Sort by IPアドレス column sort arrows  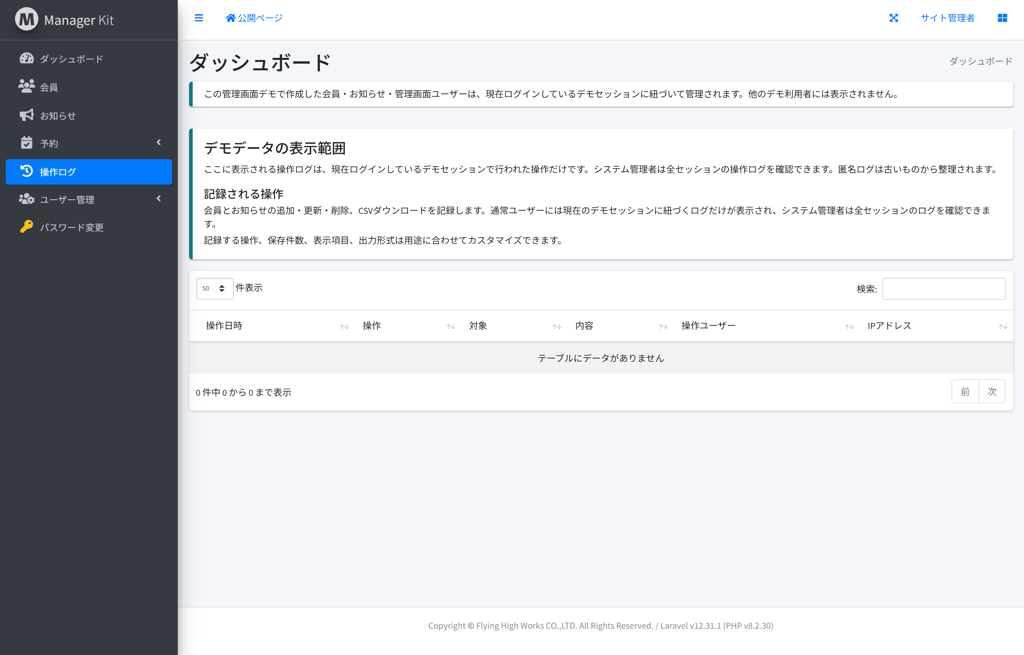[1003, 326]
